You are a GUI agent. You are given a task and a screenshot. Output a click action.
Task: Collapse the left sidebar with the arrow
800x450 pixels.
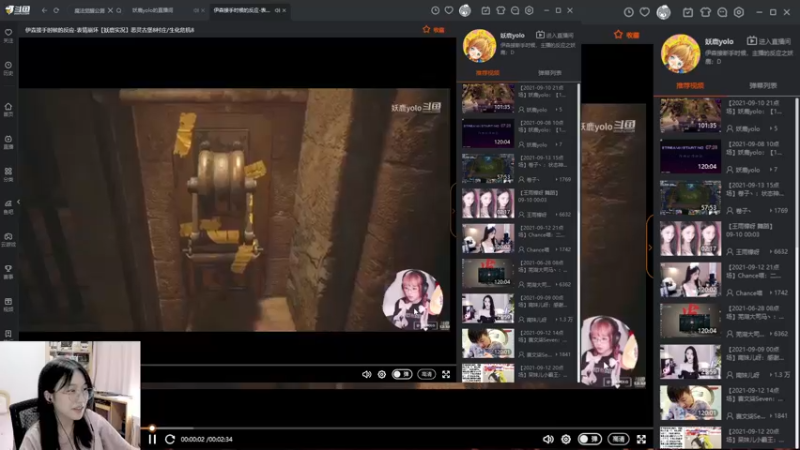click(18, 202)
